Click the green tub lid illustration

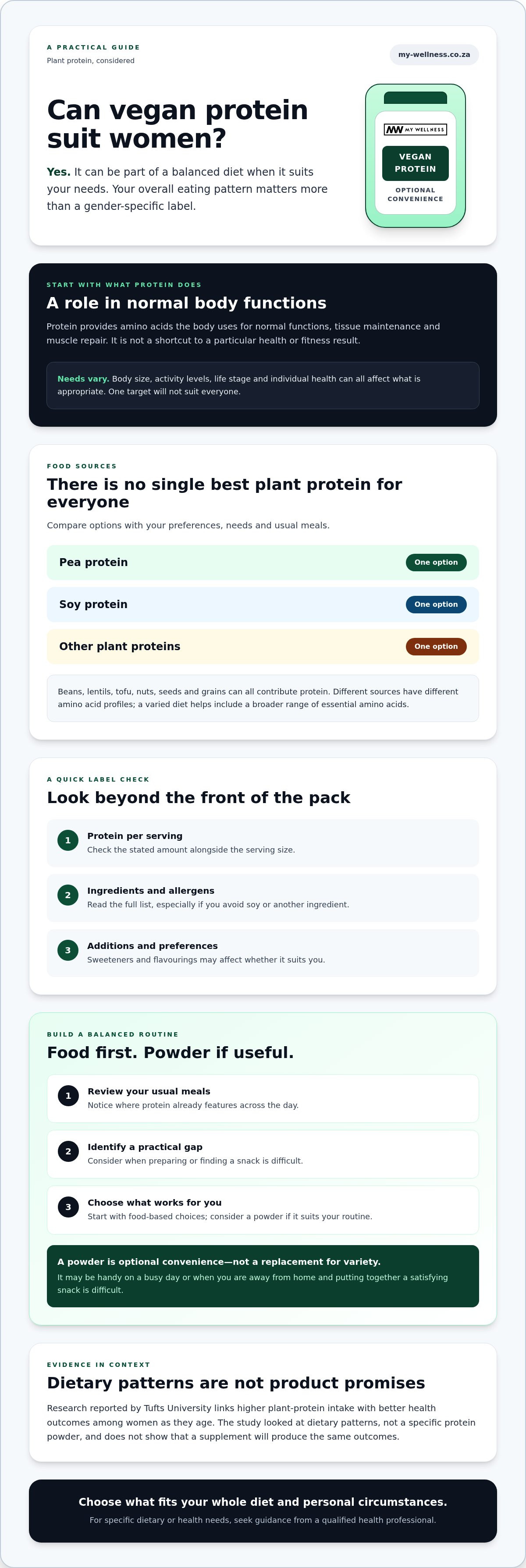pos(415,97)
